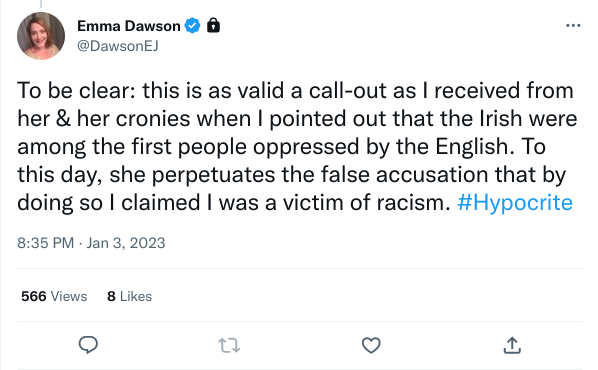598x370 pixels.
Task: Open the 566 Views count
Action: 54,296
